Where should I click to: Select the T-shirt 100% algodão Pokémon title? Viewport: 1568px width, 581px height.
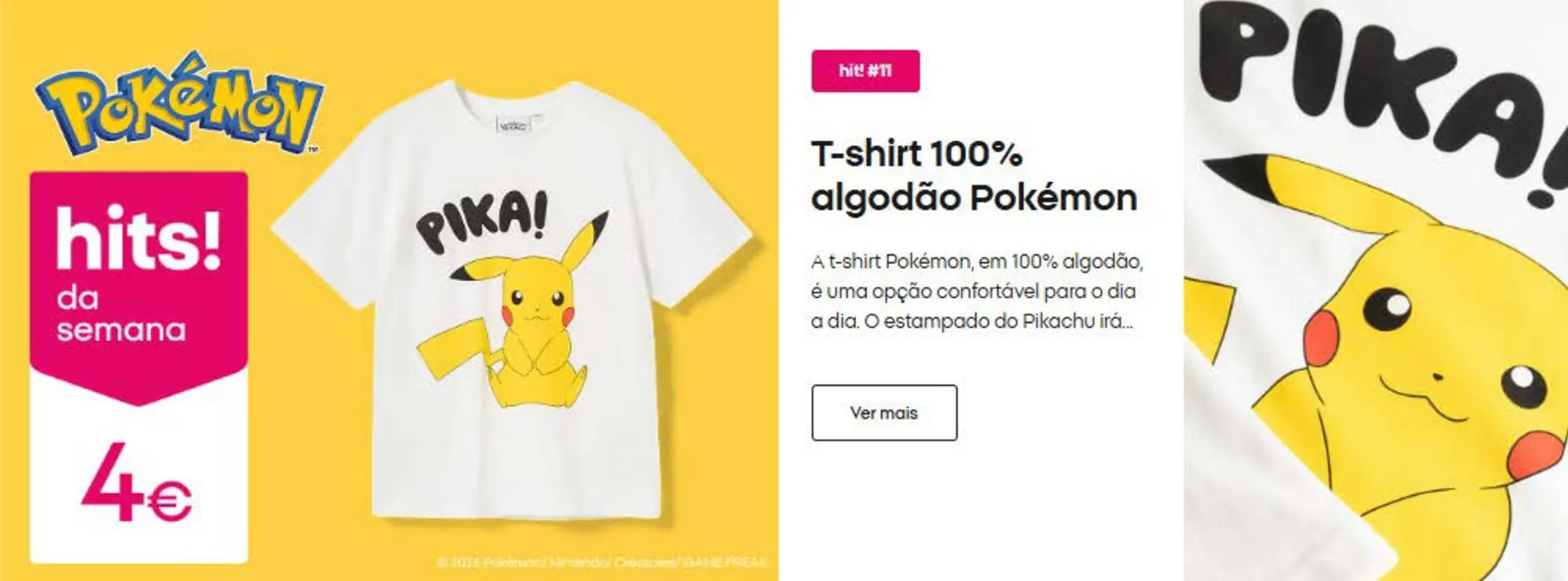(973, 176)
